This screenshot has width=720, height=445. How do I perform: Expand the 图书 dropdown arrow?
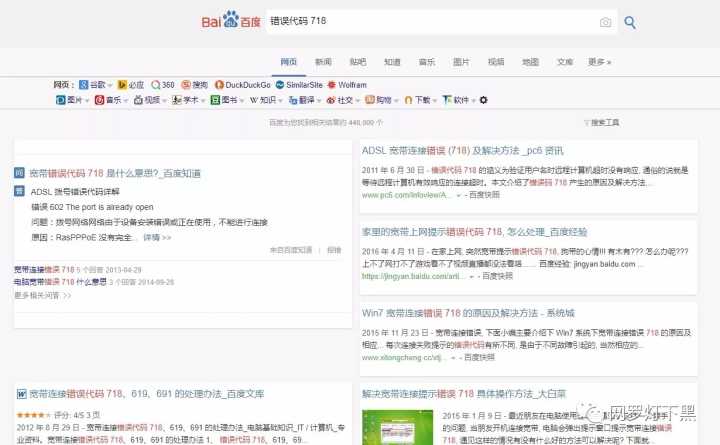point(241,100)
